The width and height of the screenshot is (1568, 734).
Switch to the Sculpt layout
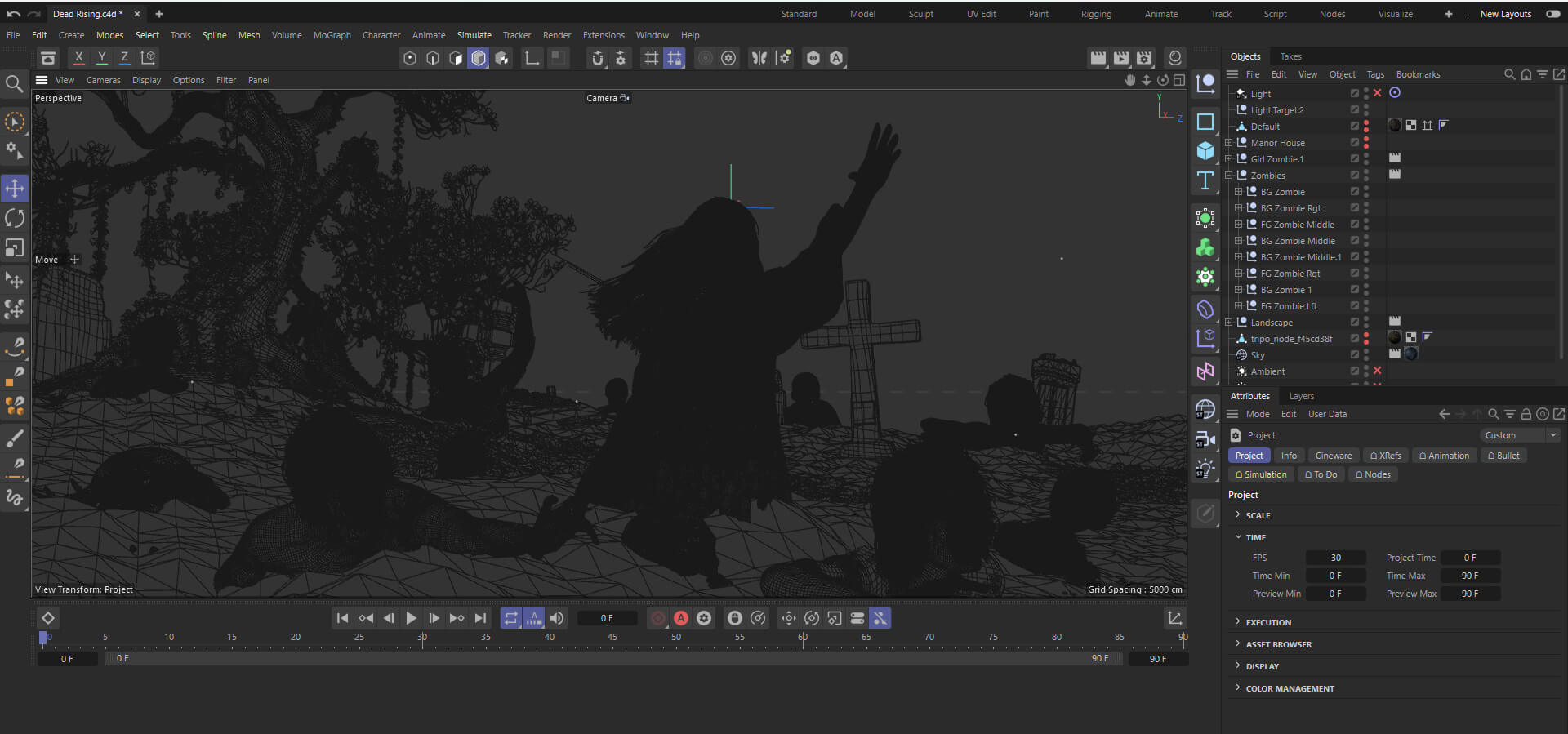pos(921,14)
